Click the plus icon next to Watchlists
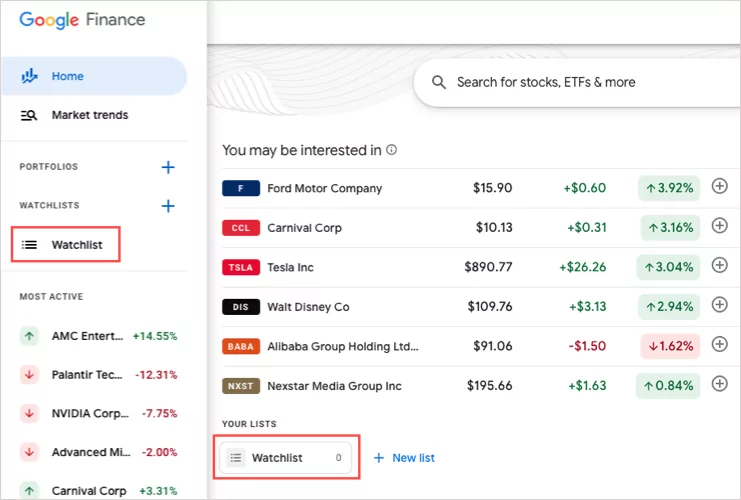 pos(168,206)
